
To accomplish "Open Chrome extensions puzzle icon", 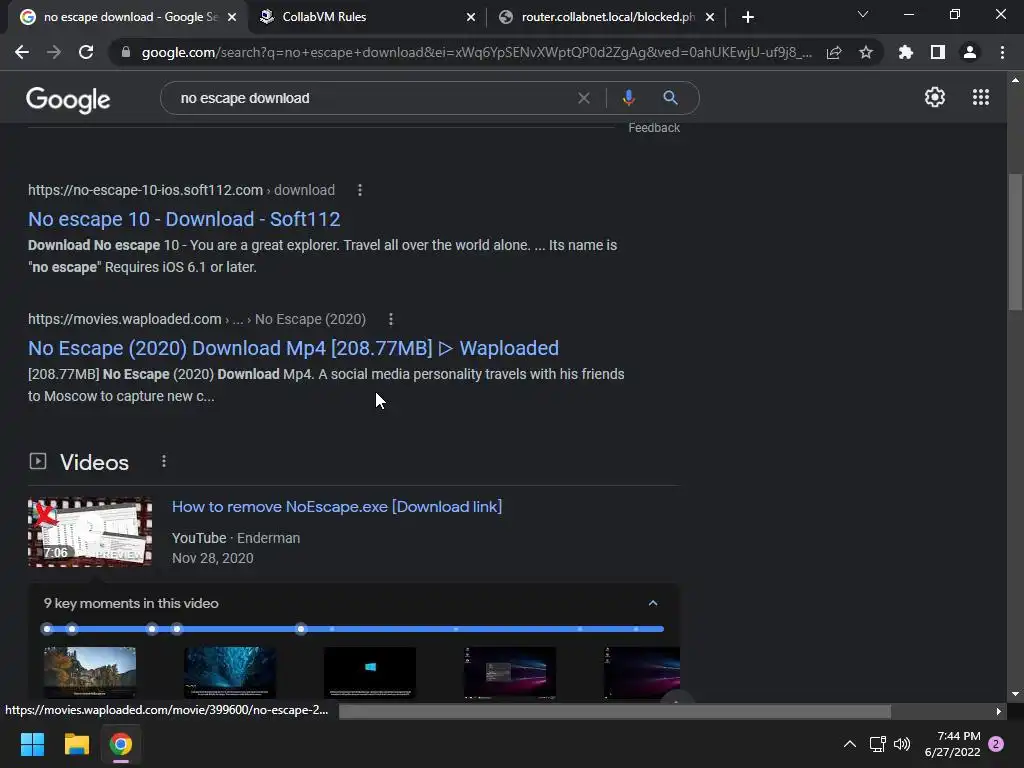I will [x=906, y=52].
